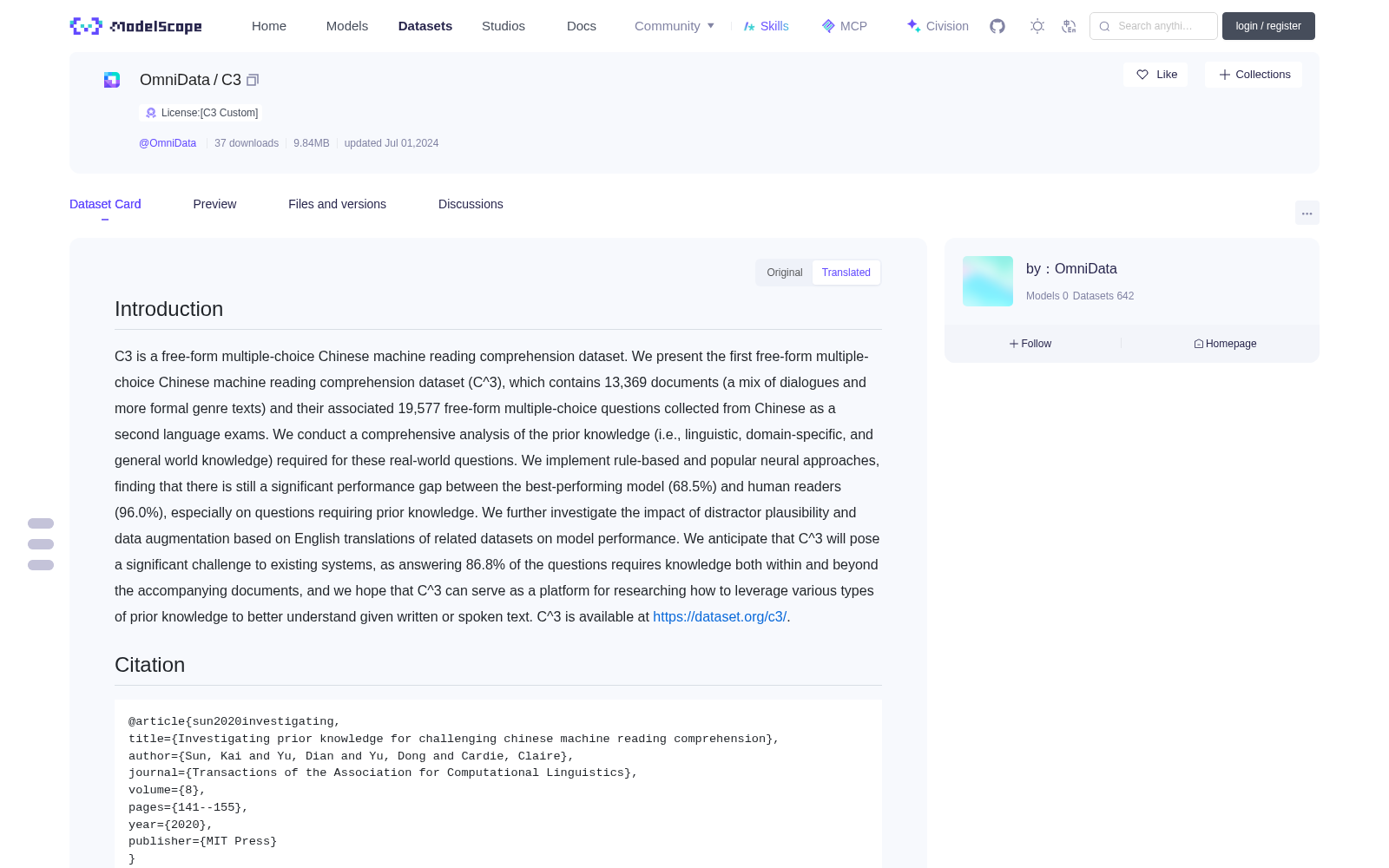The image size is (1389, 868).
Task: Switch site language with translate icon
Action: tap(1070, 26)
